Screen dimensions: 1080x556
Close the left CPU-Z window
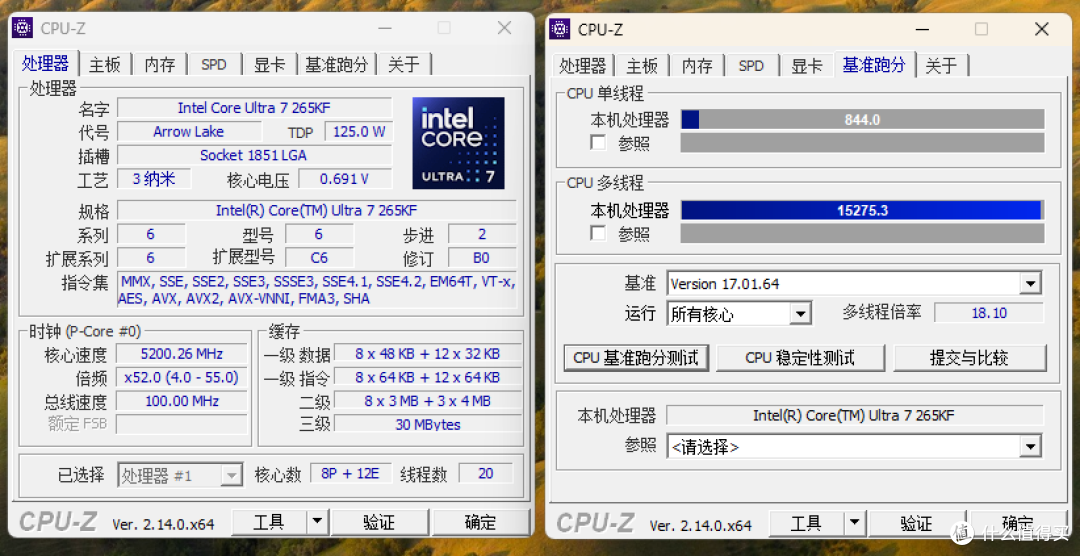pyautogui.click(x=504, y=28)
